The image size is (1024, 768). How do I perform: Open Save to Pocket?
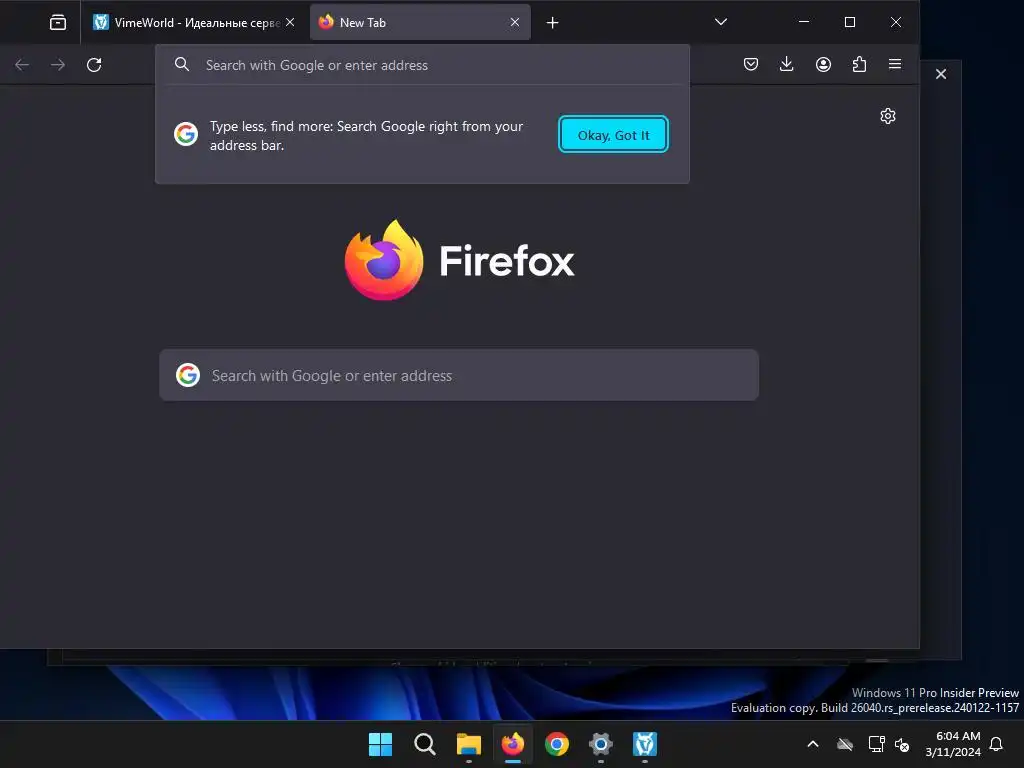point(751,64)
